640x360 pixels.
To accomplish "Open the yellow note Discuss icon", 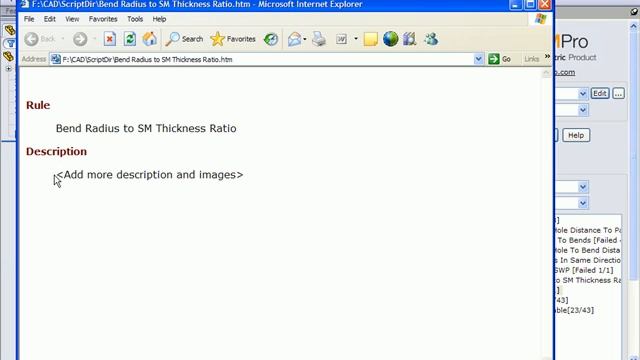I will point(371,39).
